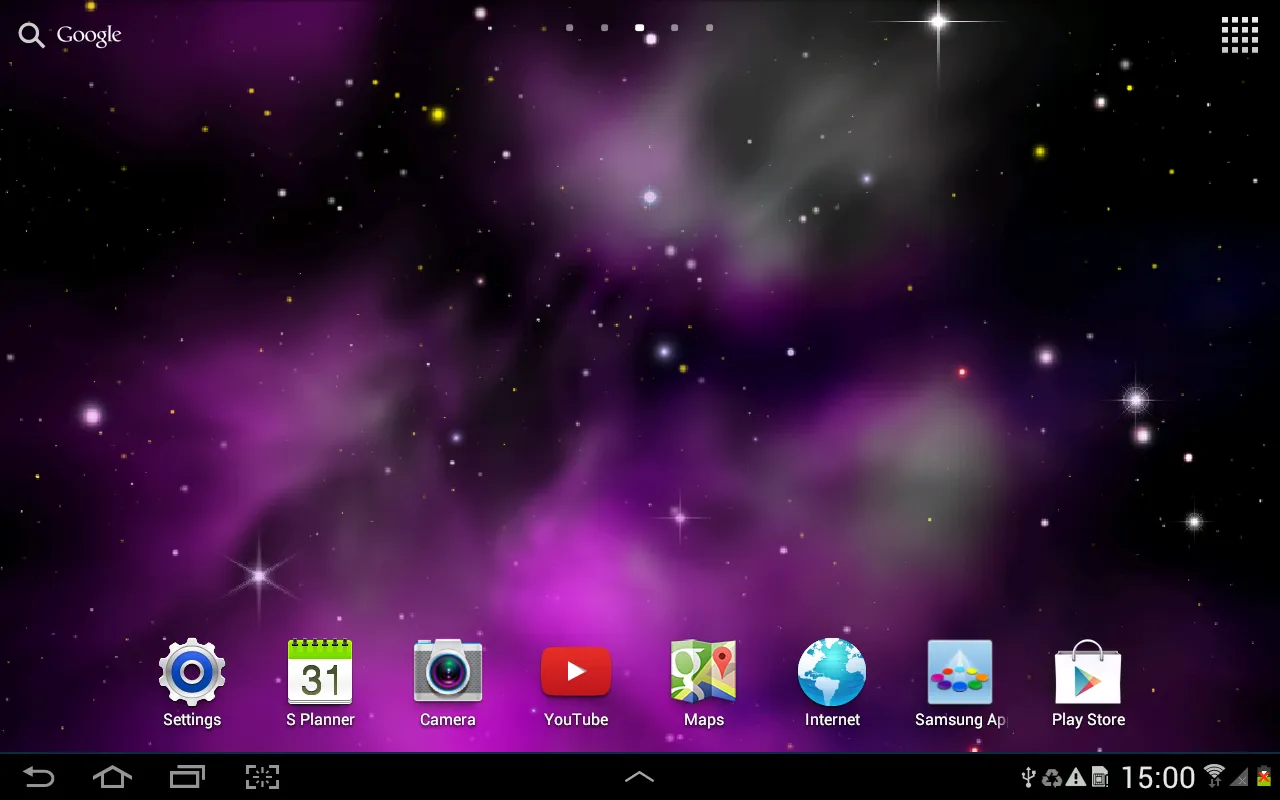Open the Samsung Apps store
The height and width of the screenshot is (800, 1280).
click(x=960, y=683)
